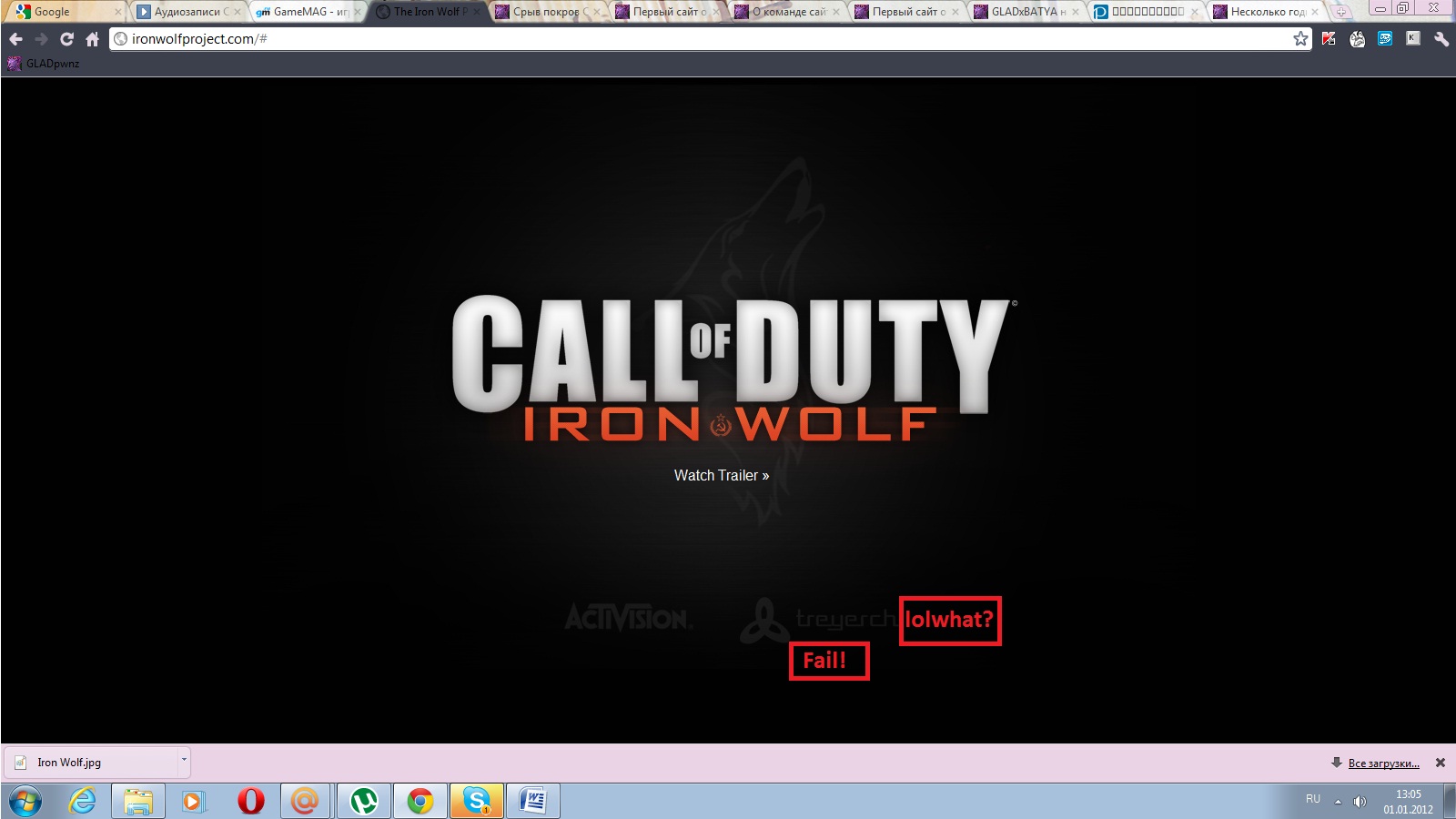Switch input language from RU
1456x819 pixels.
pos(1312,799)
